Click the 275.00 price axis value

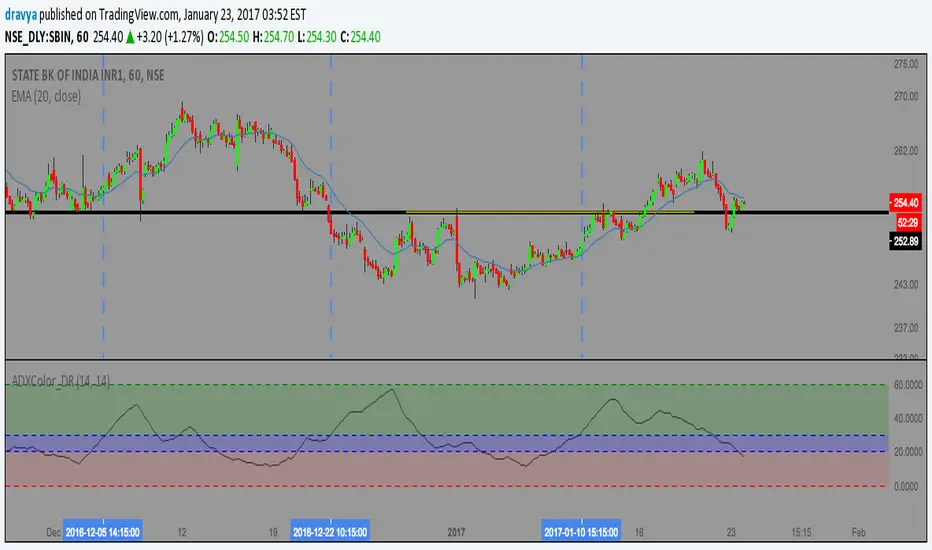click(906, 64)
